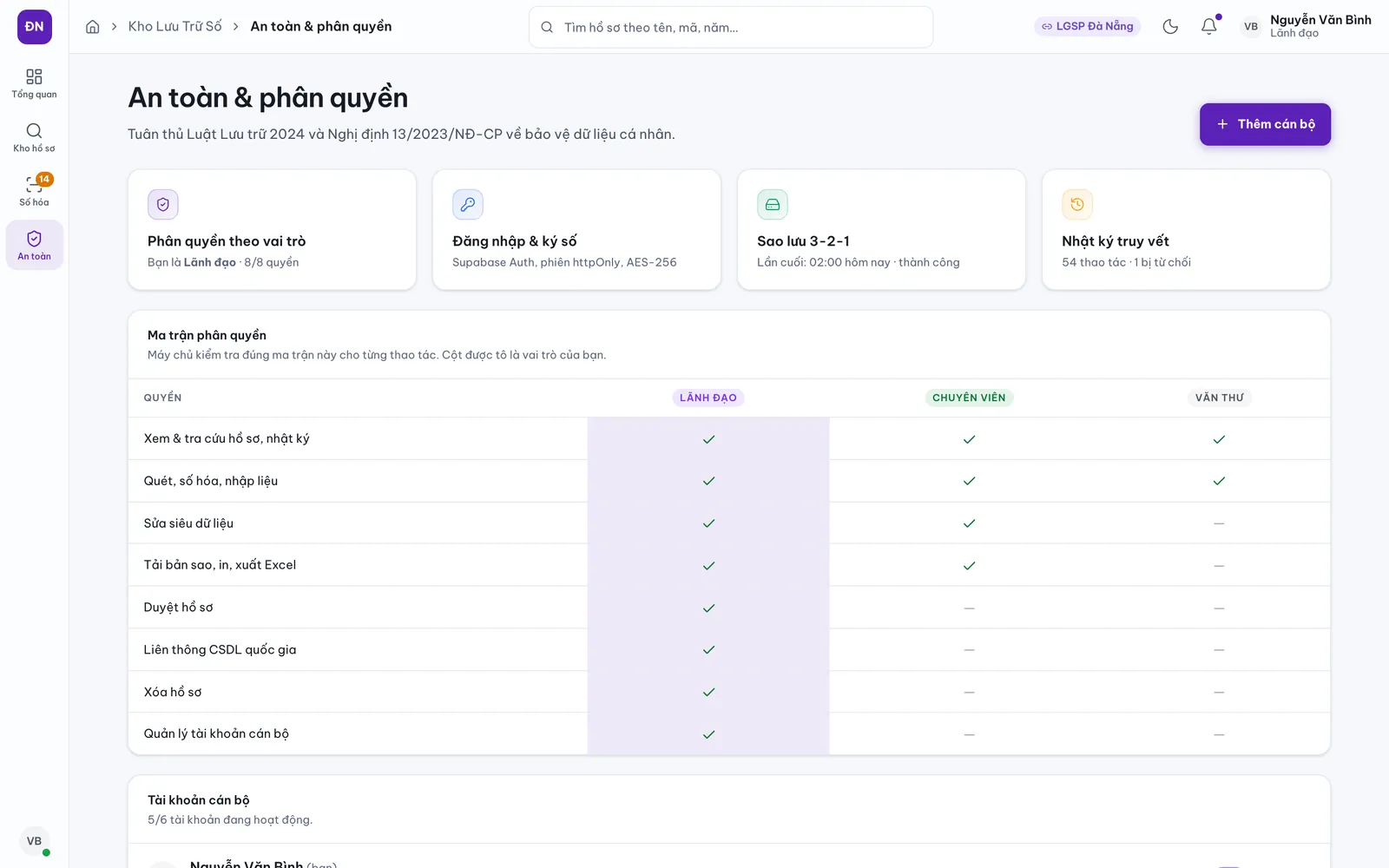
Task: Select row Xem & tra cứu hồ sơ, nhật ký
Action: coord(729,439)
